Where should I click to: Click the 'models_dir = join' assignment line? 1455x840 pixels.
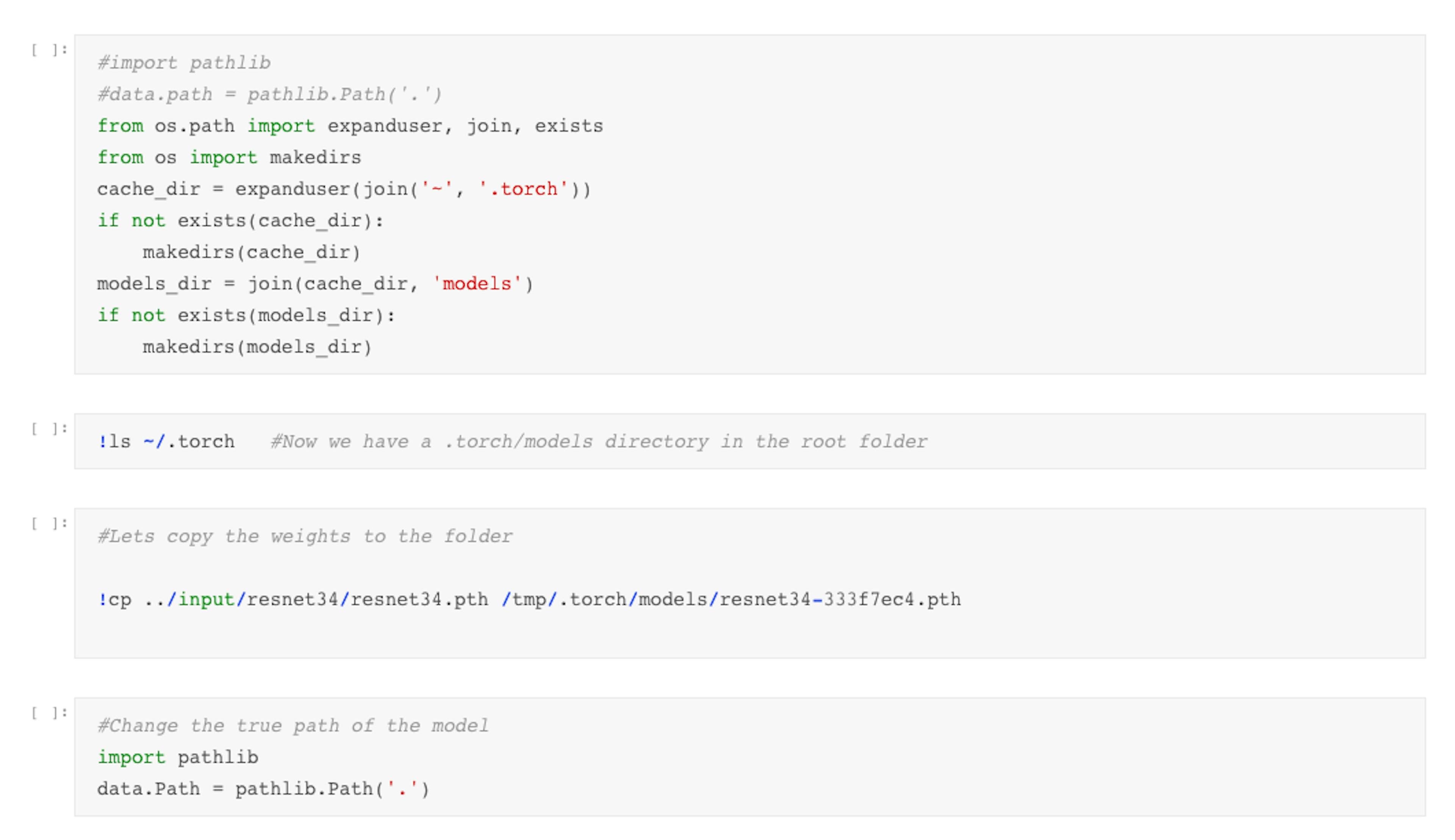[x=314, y=284]
